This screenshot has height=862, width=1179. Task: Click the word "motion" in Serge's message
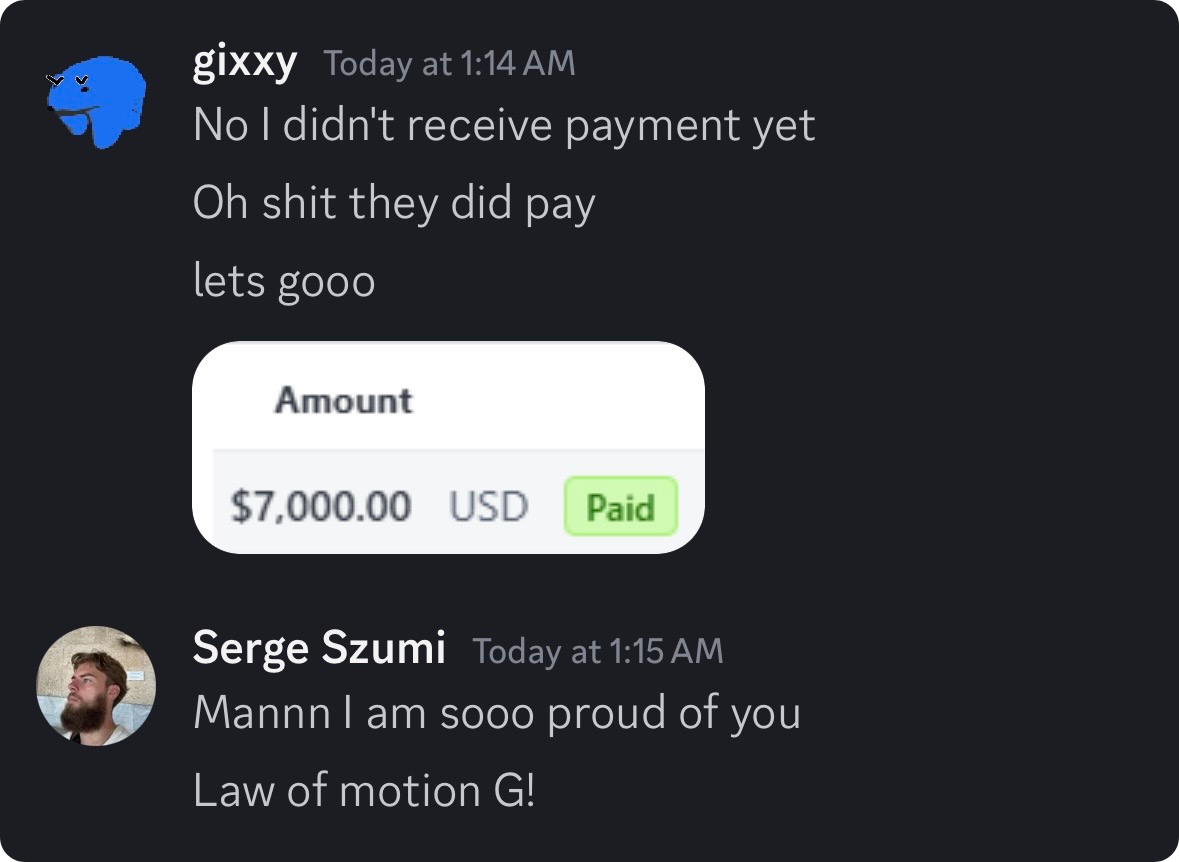coord(410,792)
